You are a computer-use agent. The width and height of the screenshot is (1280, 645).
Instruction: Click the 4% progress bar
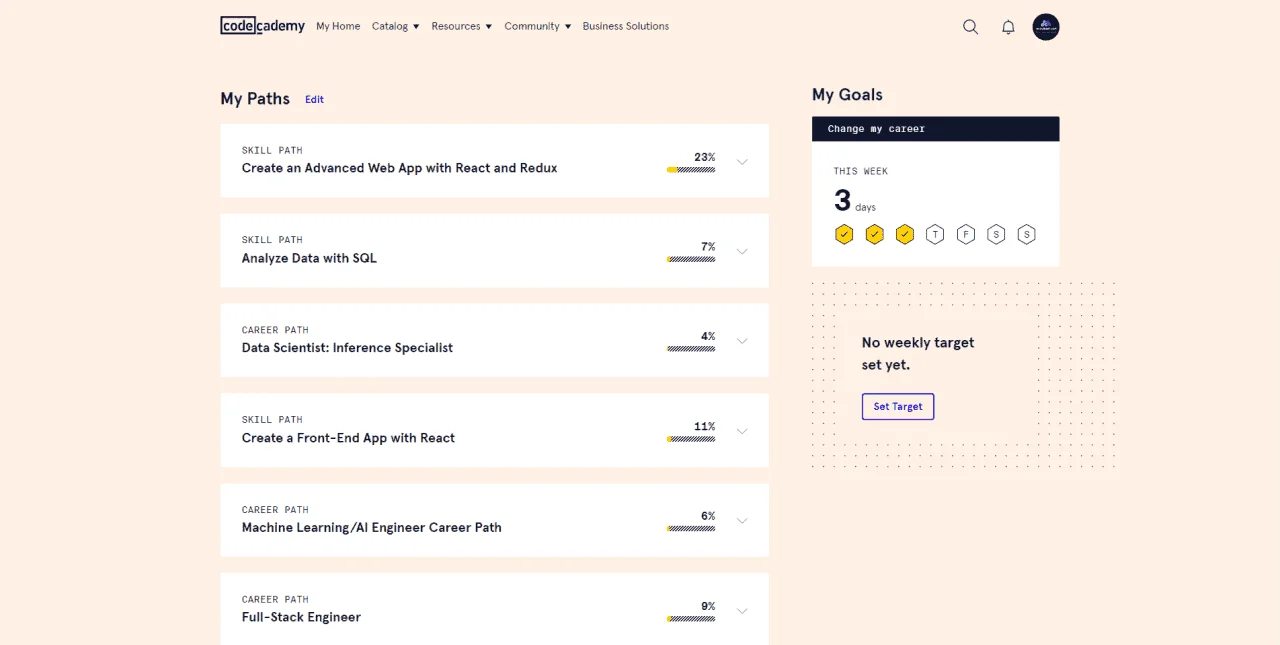click(691, 349)
